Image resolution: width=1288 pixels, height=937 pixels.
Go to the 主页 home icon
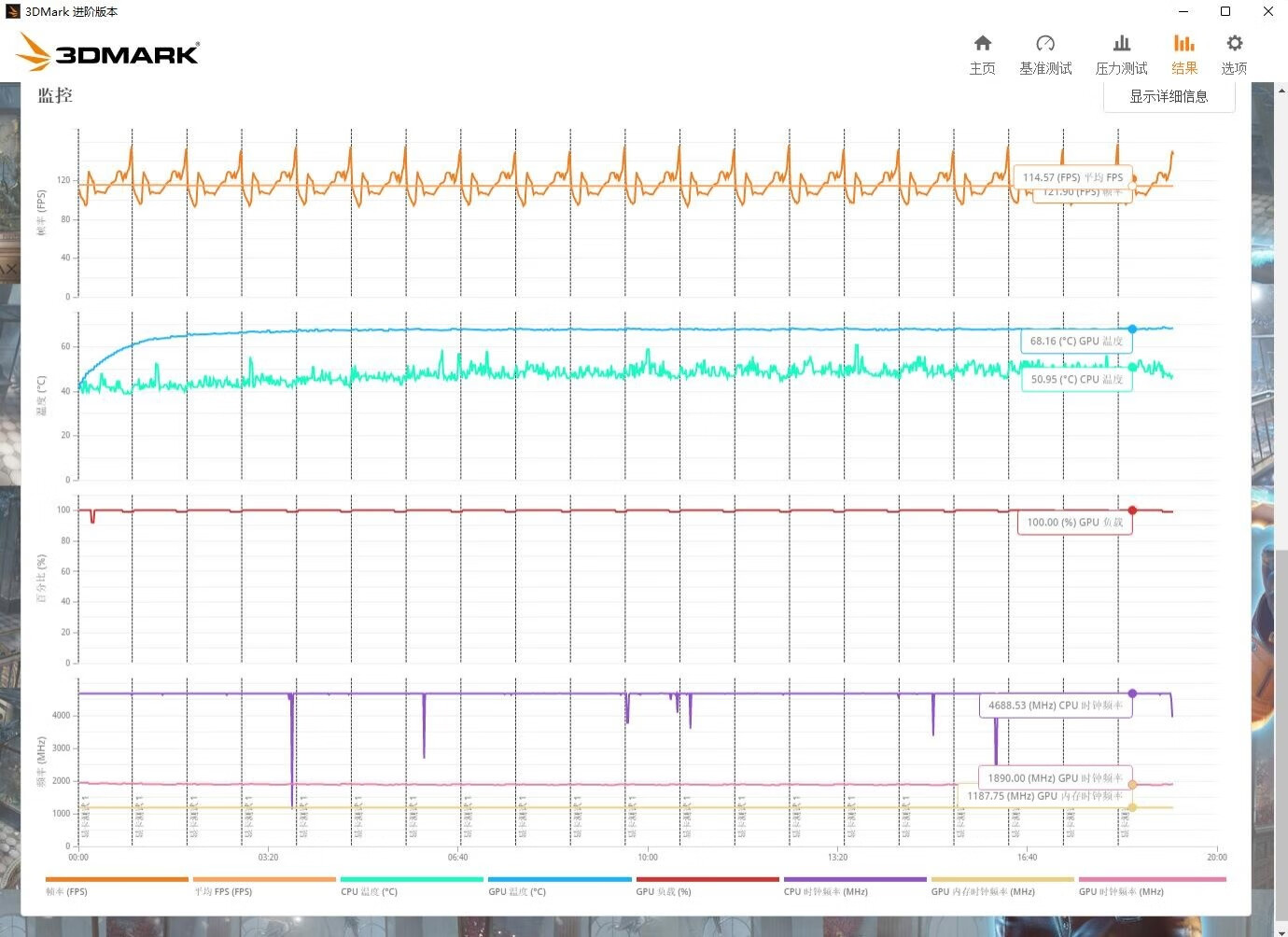(982, 43)
